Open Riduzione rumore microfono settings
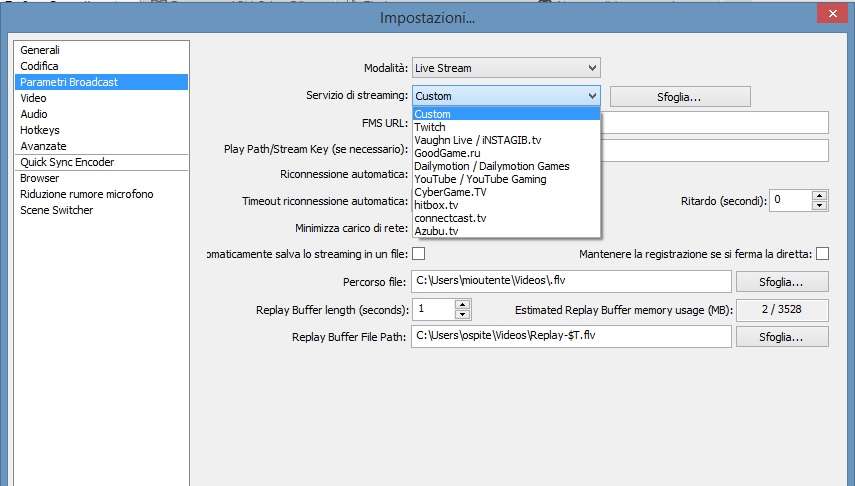Image resolution: width=855 pixels, height=486 pixels. (x=87, y=194)
